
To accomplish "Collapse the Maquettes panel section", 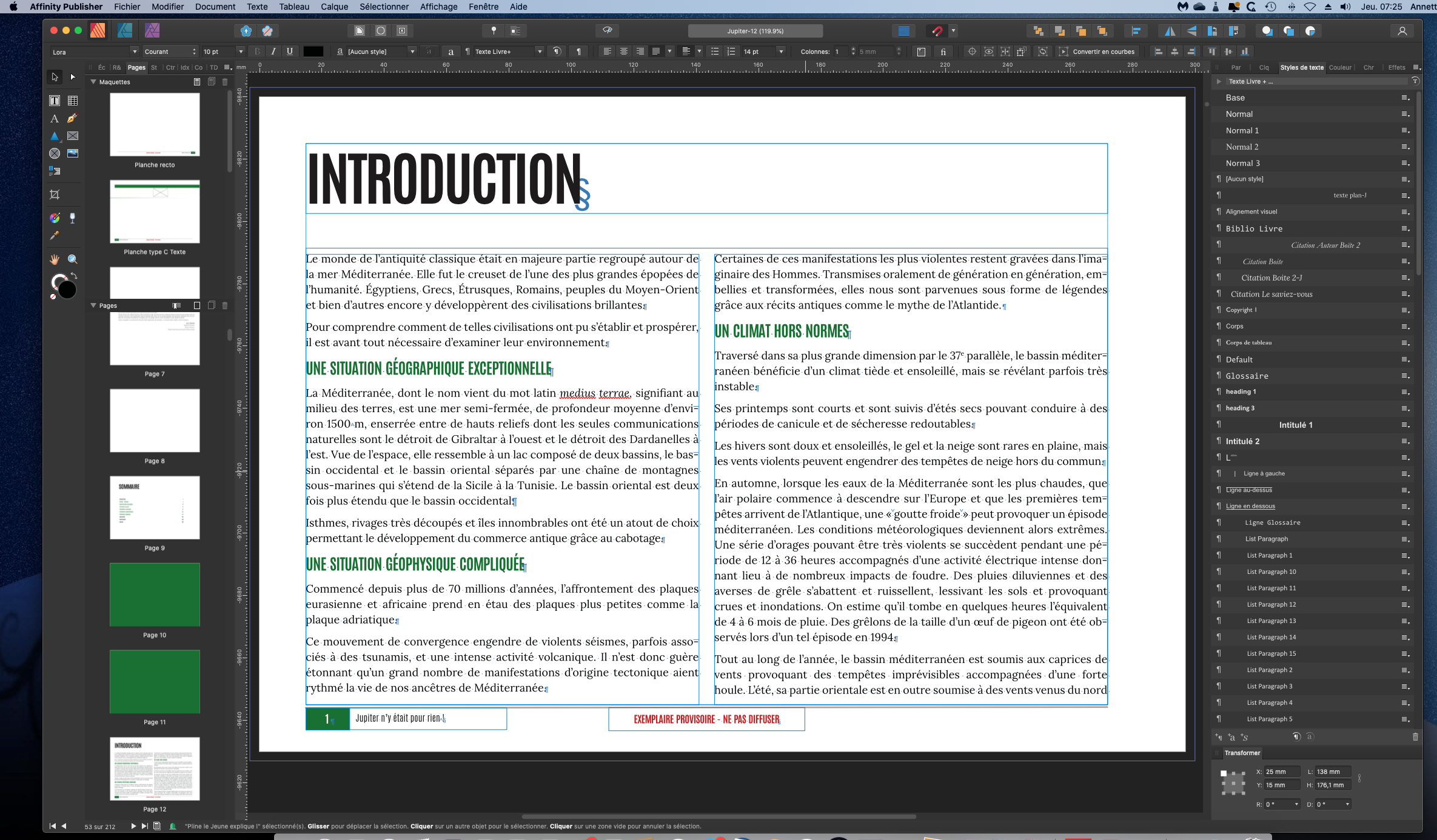I will pyautogui.click(x=92, y=81).
